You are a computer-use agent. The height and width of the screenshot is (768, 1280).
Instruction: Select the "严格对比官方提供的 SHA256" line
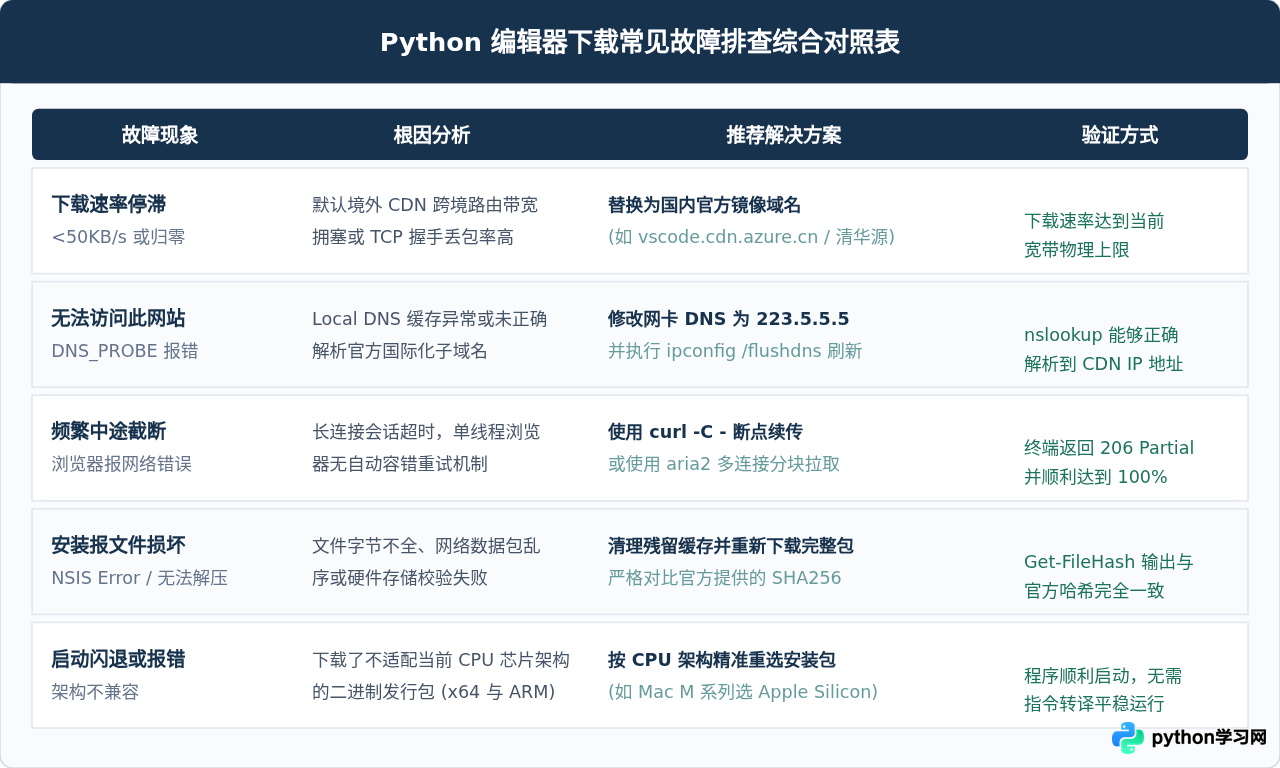click(x=725, y=578)
